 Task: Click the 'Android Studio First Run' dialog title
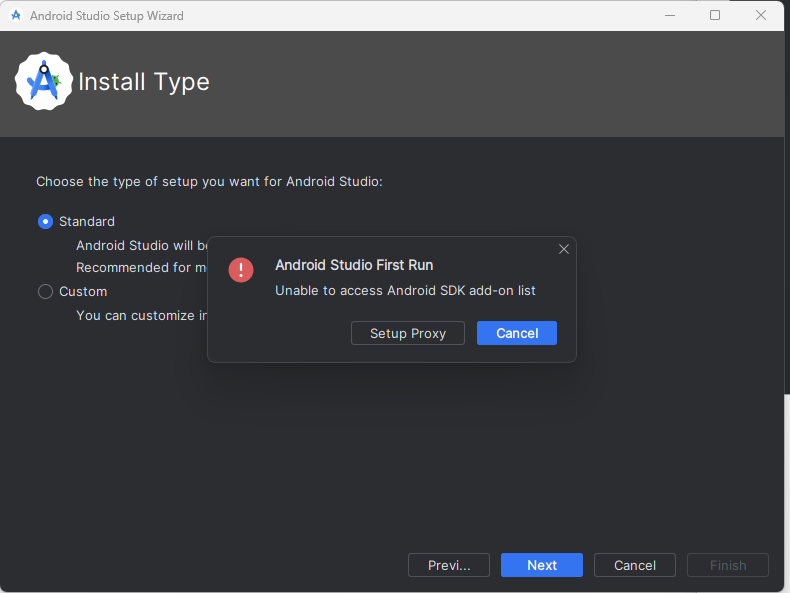click(354, 265)
